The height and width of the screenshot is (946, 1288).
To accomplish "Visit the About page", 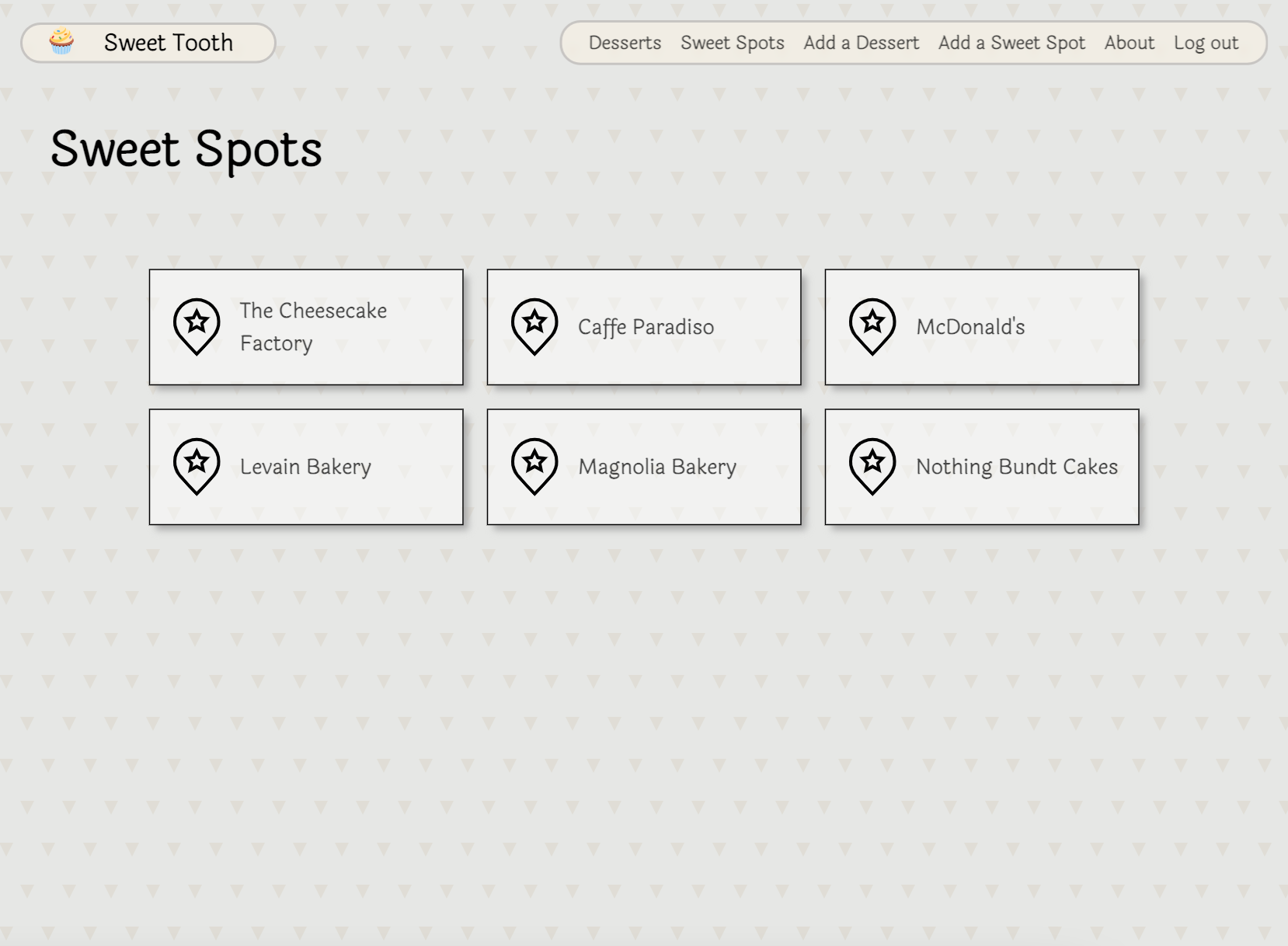I will (x=1130, y=43).
